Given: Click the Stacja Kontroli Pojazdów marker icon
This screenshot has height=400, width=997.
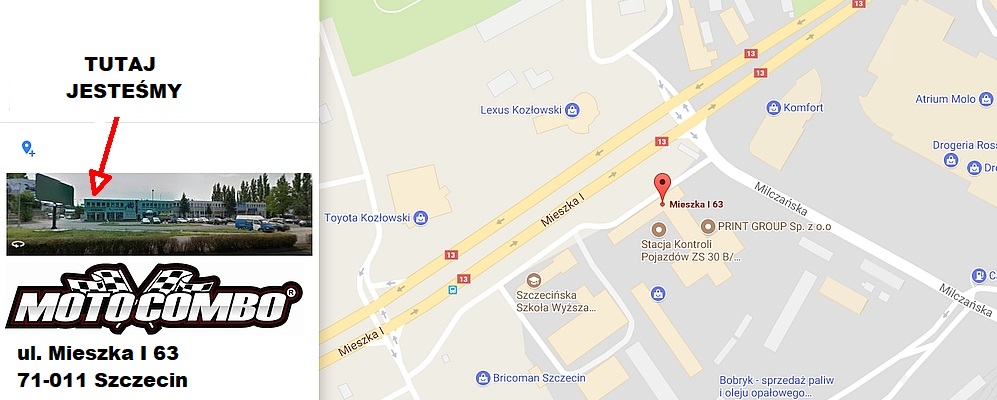Looking at the screenshot, I should [x=659, y=228].
